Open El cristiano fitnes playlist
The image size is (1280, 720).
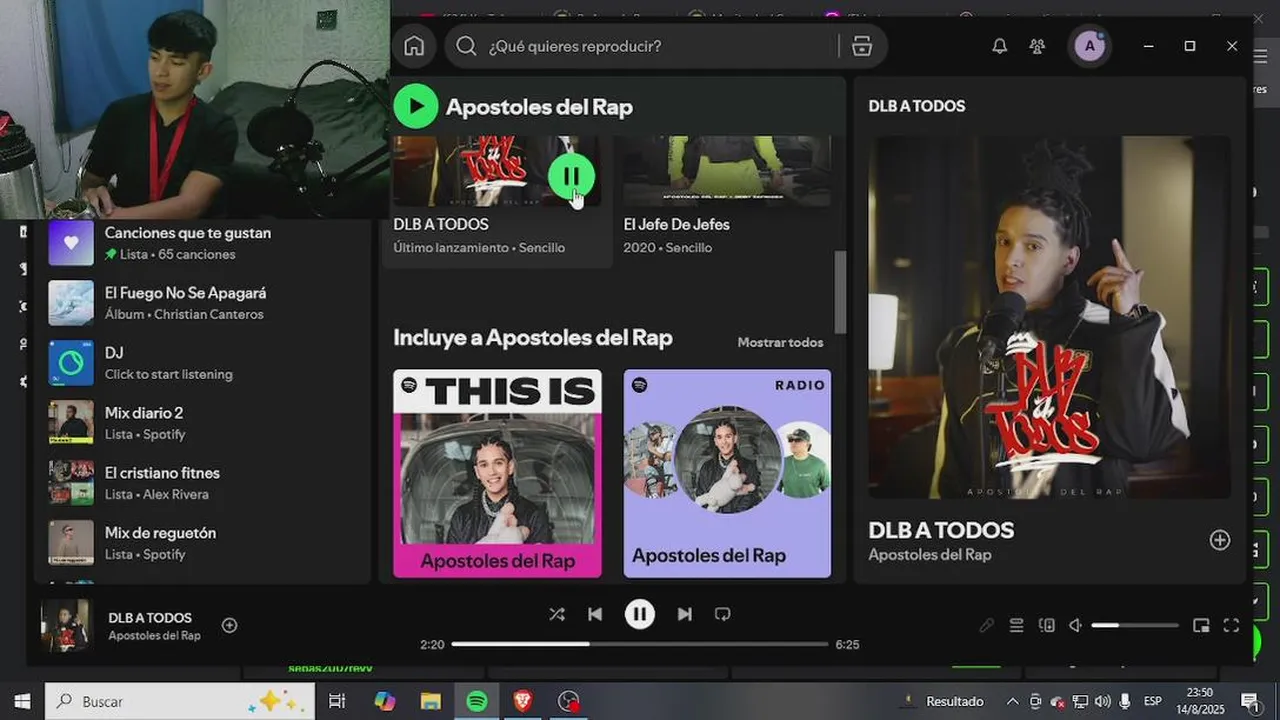coord(204,483)
